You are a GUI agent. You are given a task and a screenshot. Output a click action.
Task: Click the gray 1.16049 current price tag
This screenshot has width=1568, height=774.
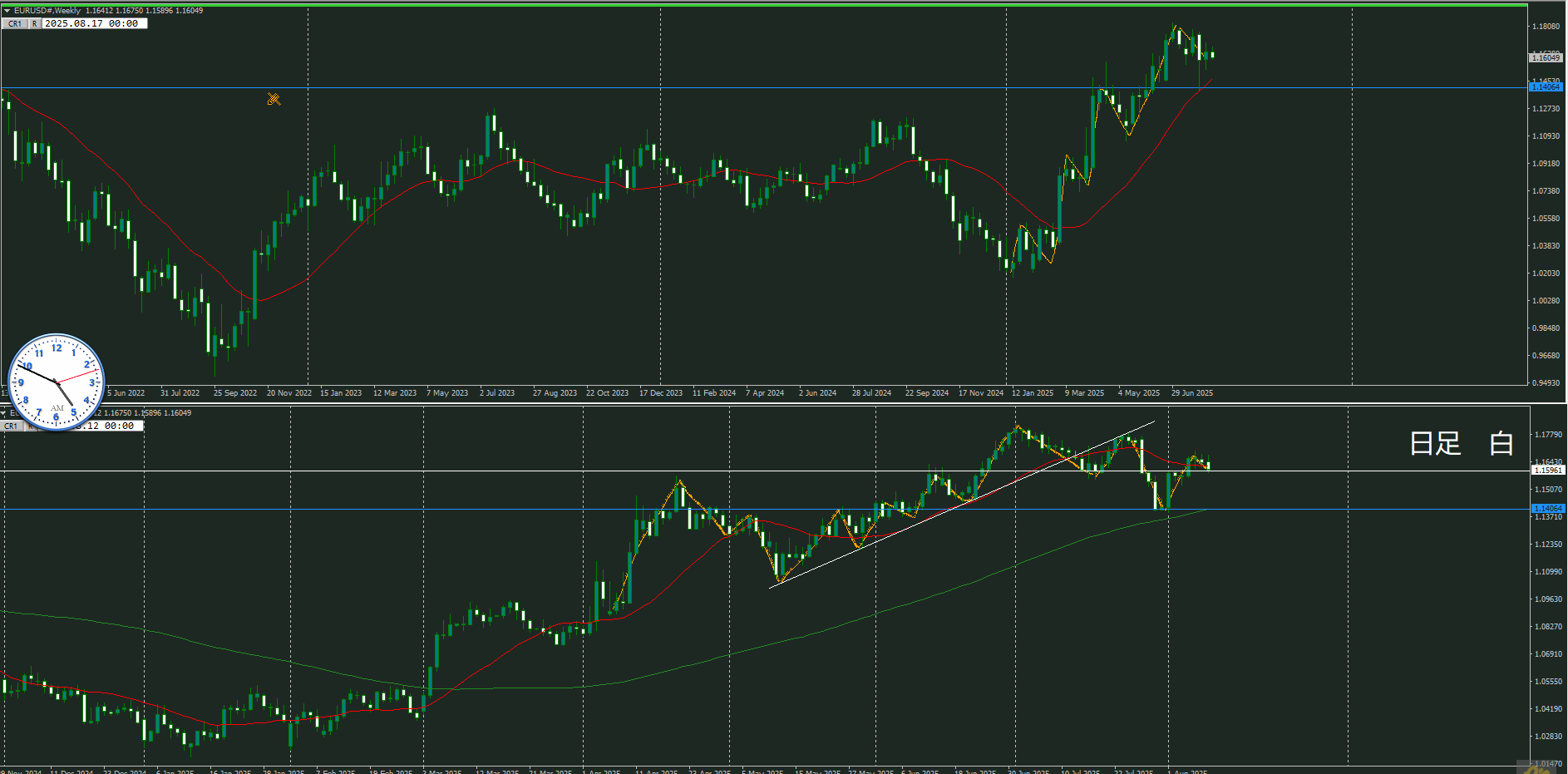(x=1546, y=57)
